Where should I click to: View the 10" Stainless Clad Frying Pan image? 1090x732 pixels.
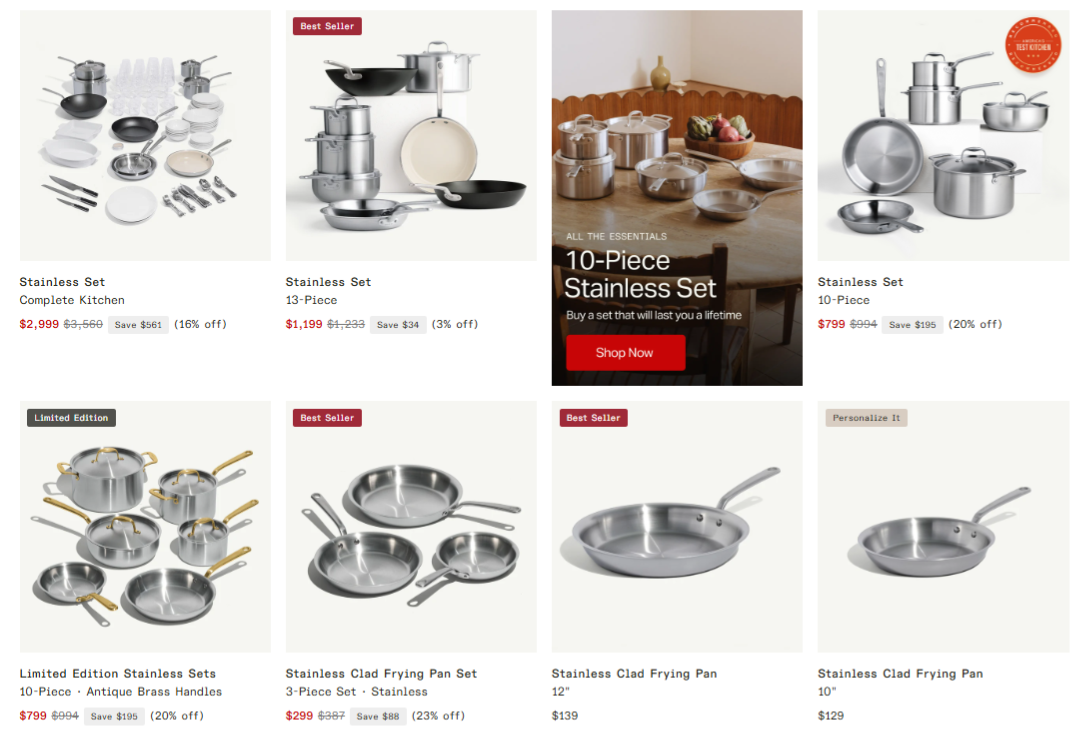click(x=943, y=526)
